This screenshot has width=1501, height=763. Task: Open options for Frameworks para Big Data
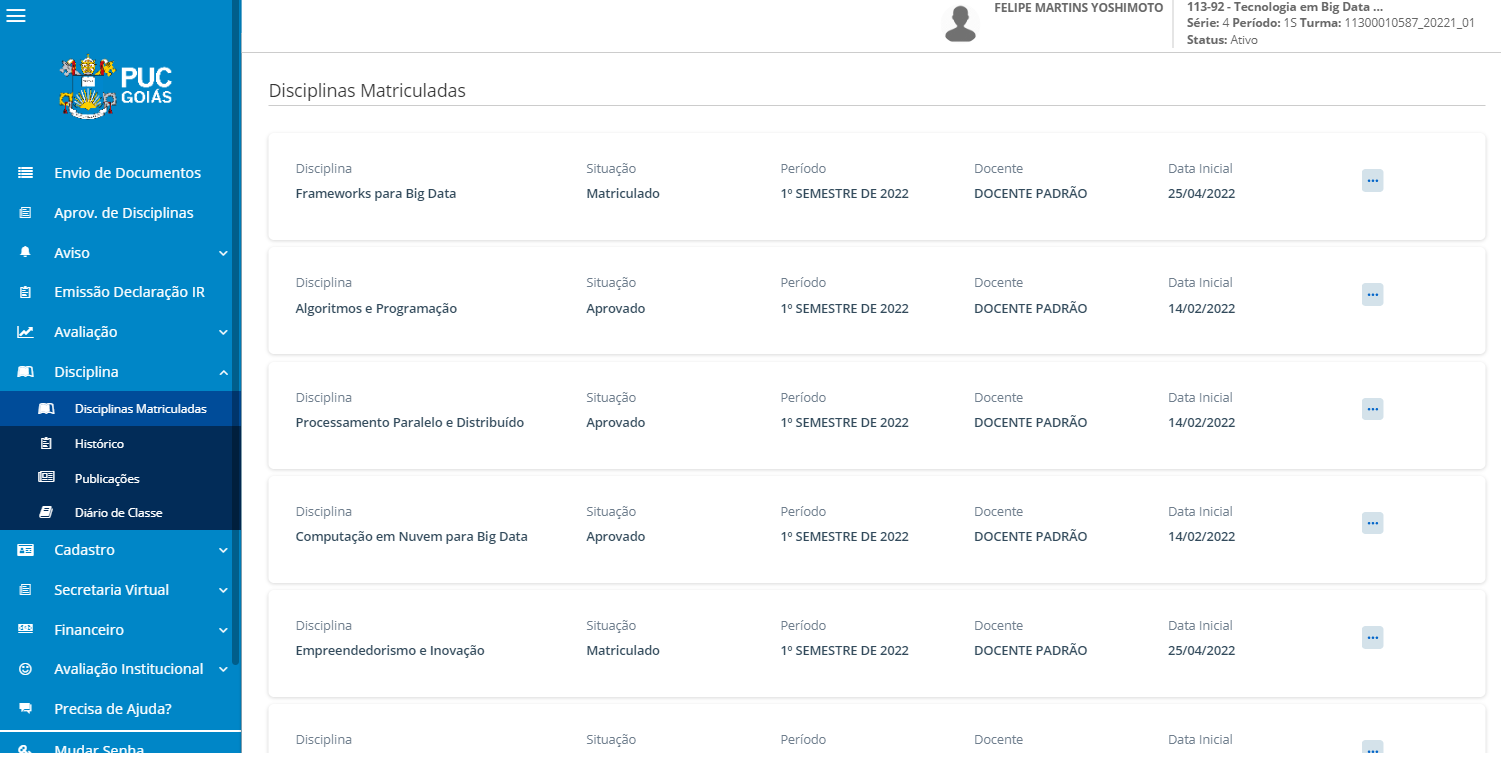click(1373, 180)
